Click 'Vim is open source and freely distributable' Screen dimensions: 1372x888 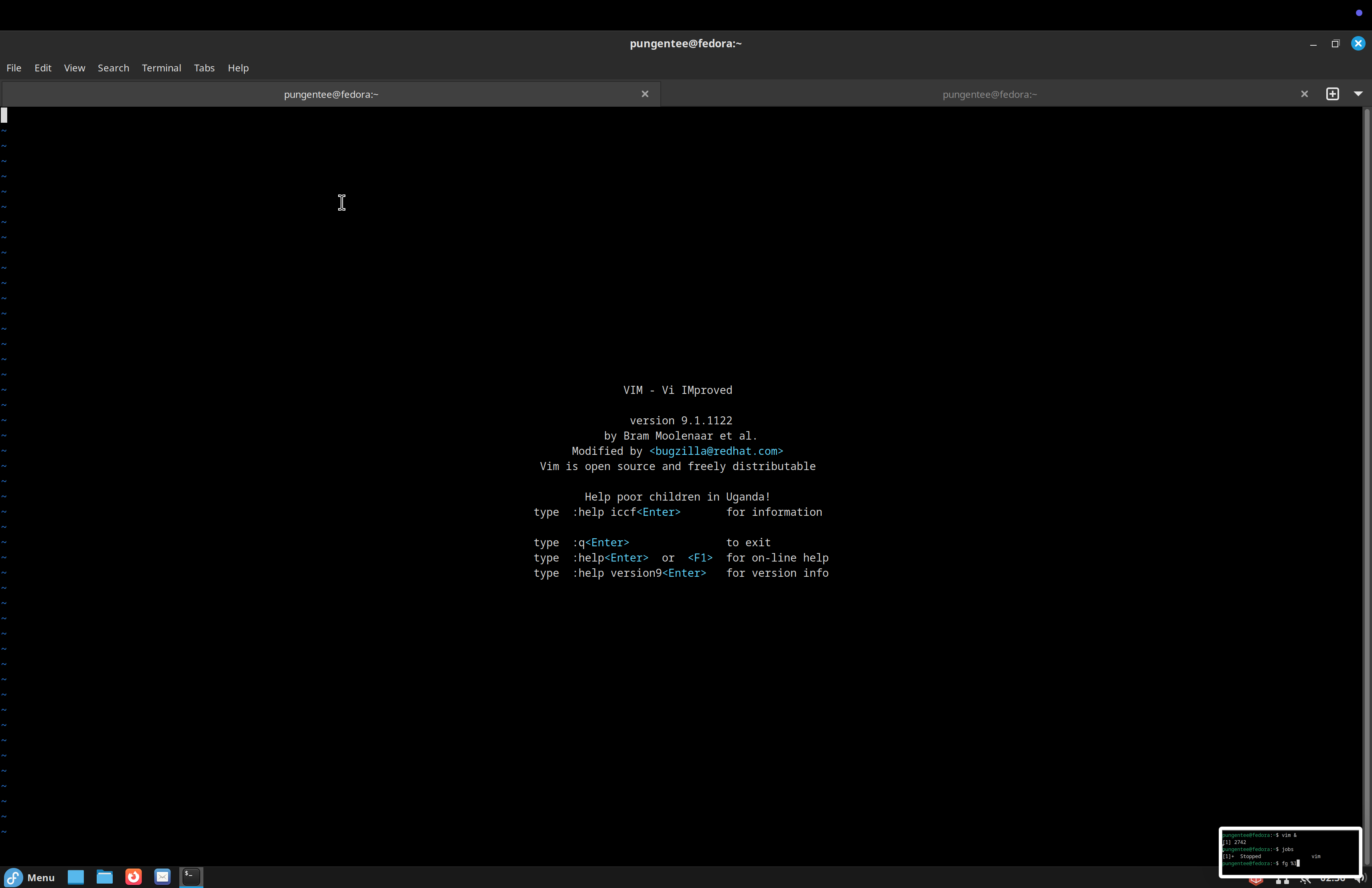[x=677, y=467]
